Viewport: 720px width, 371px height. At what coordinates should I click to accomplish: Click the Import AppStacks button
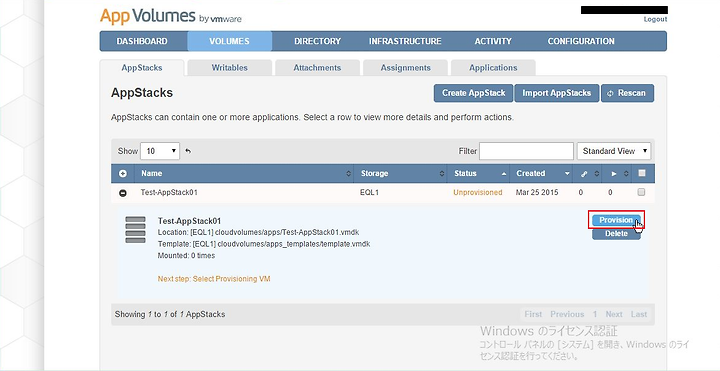tap(557, 93)
